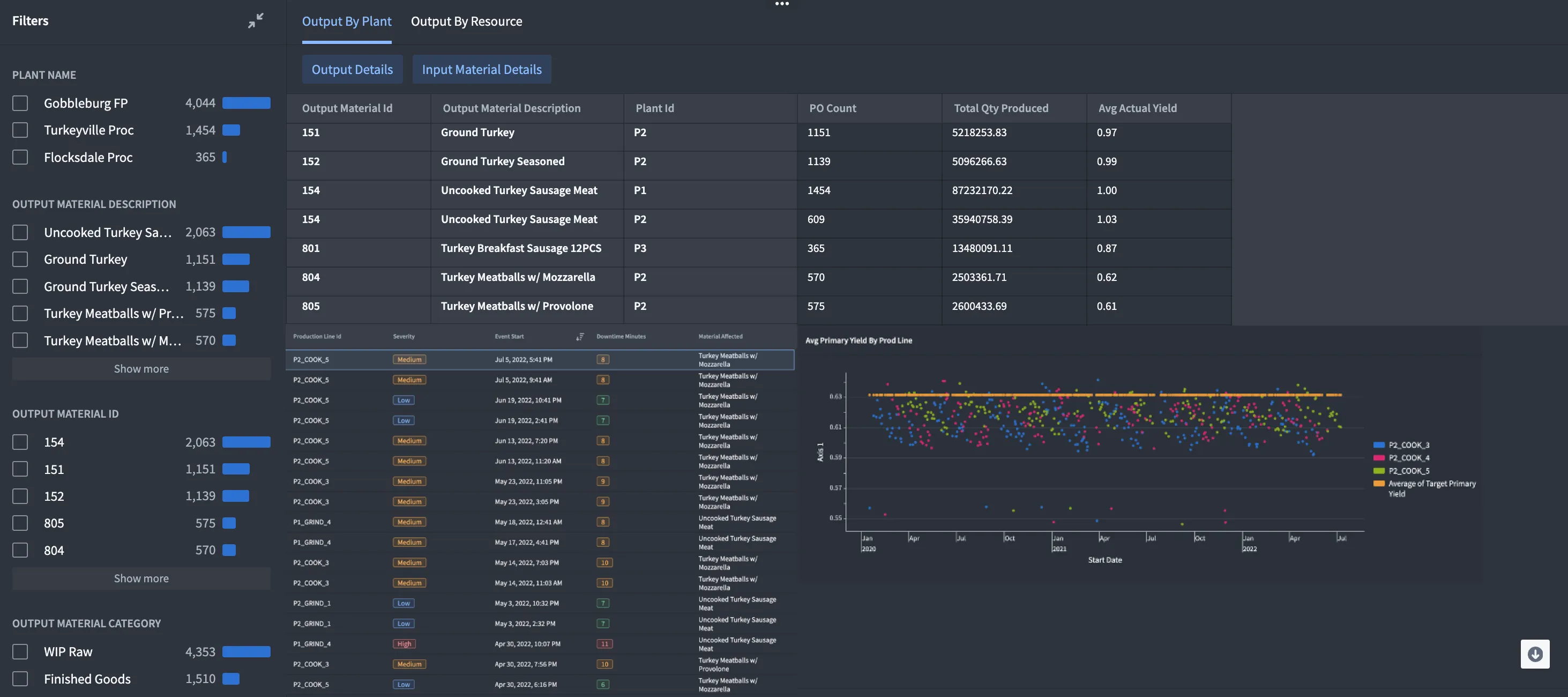The width and height of the screenshot is (1568, 697).
Task: Select the Output By Plant tab
Action: (346, 21)
